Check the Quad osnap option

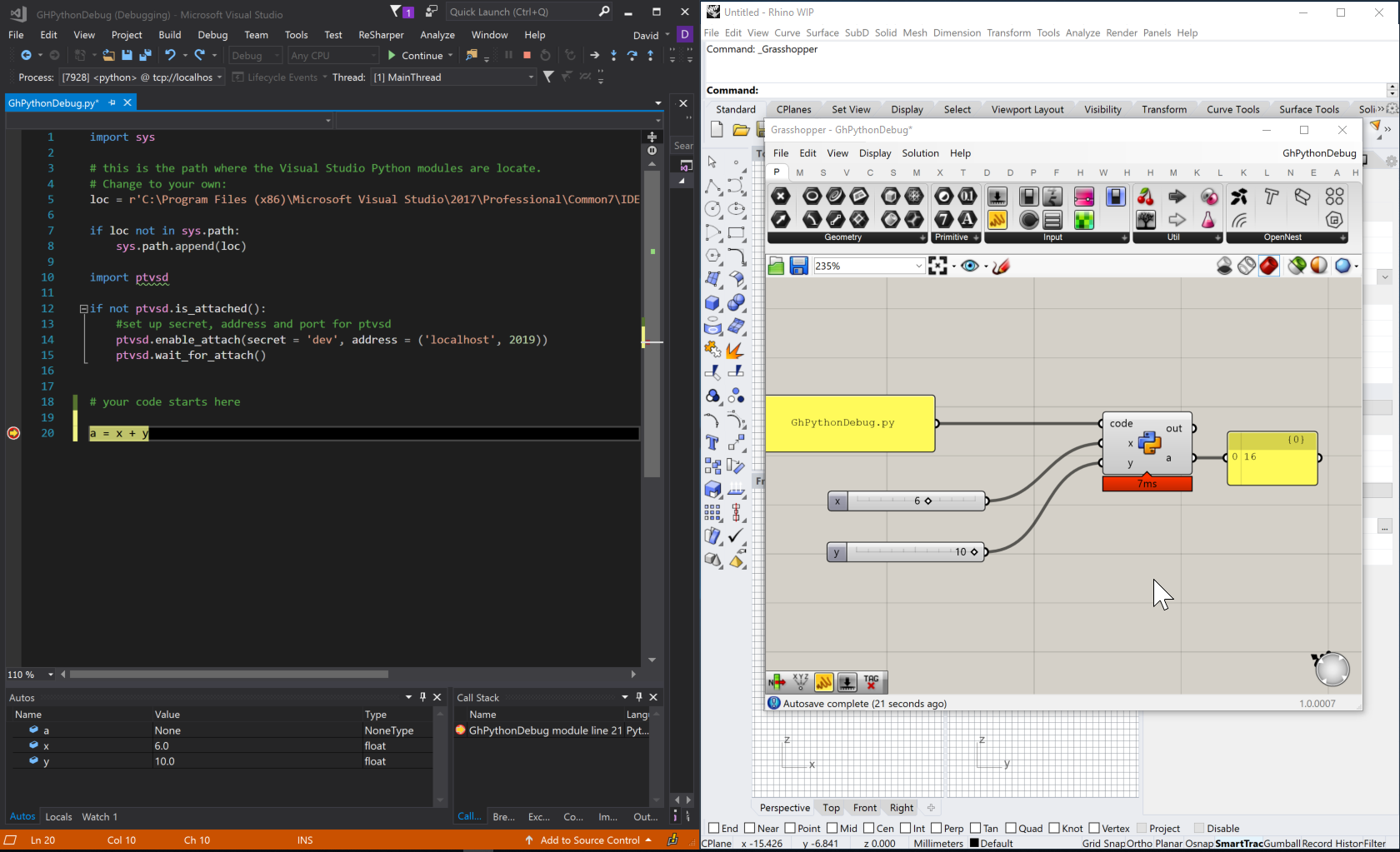pyautogui.click(x=1010, y=828)
